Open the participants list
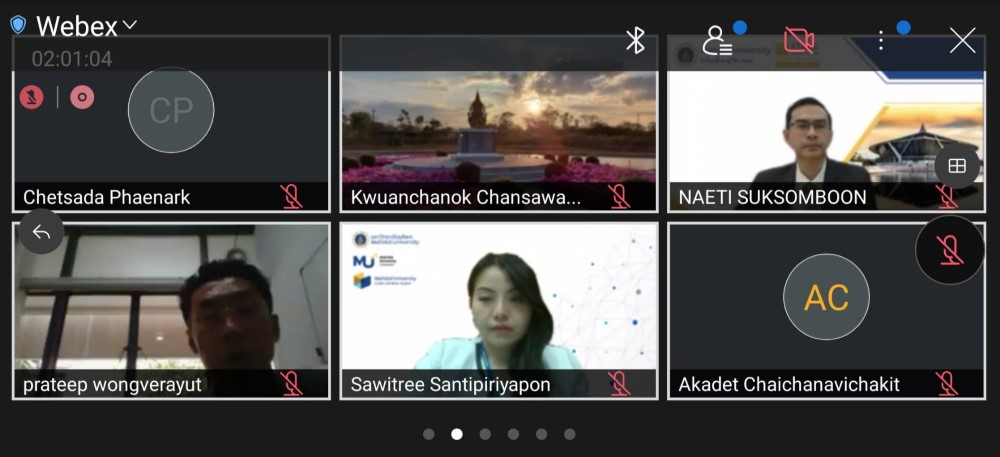Screen dimensions: 1000x457 coord(717,40)
